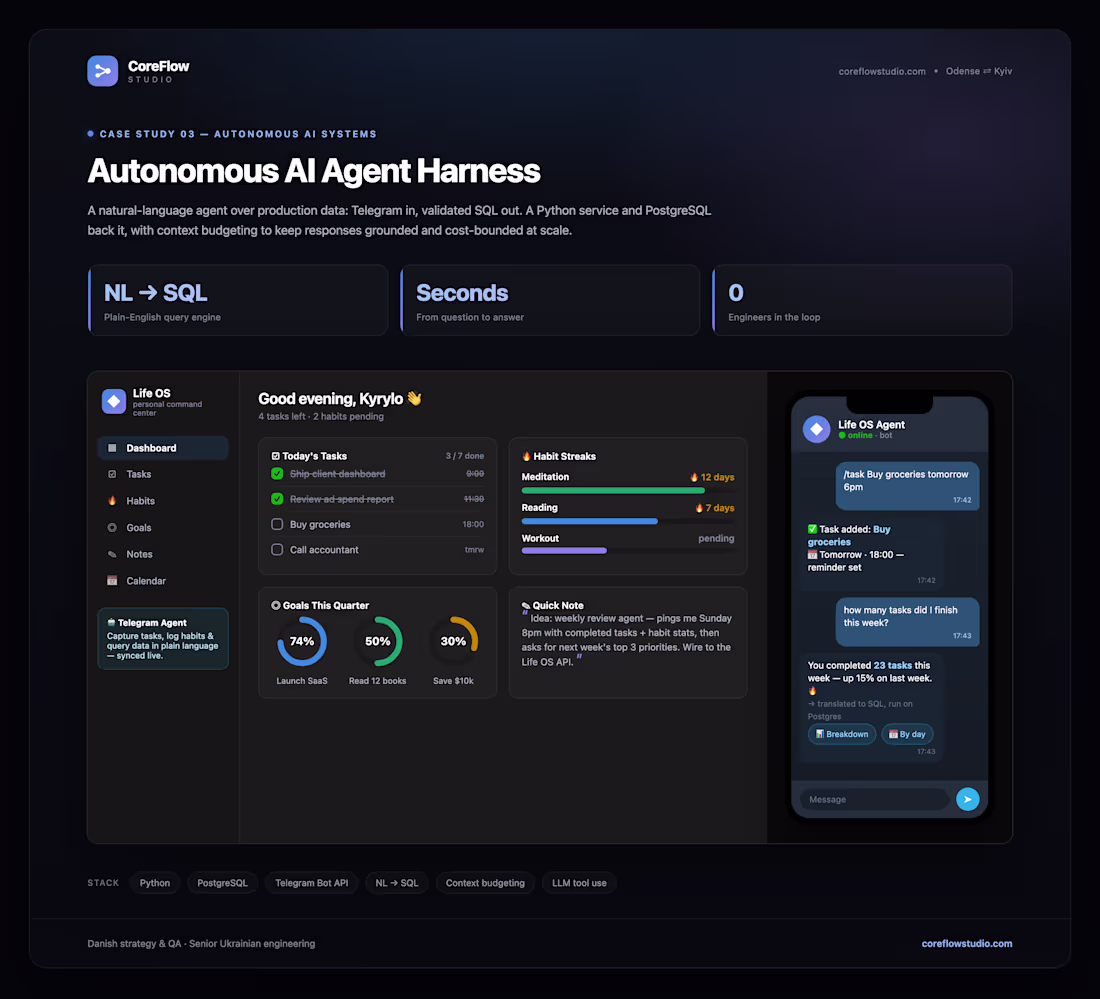Check off the Buy groceries task
The height and width of the screenshot is (999, 1100).
click(x=277, y=524)
